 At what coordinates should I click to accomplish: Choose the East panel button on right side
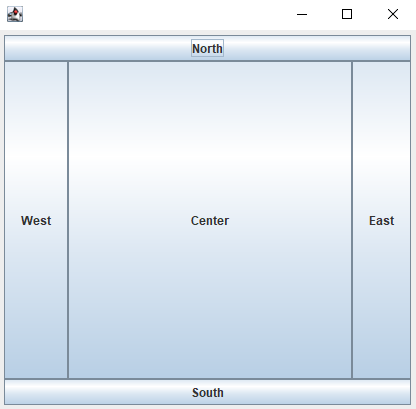pyautogui.click(x=381, y=220)
